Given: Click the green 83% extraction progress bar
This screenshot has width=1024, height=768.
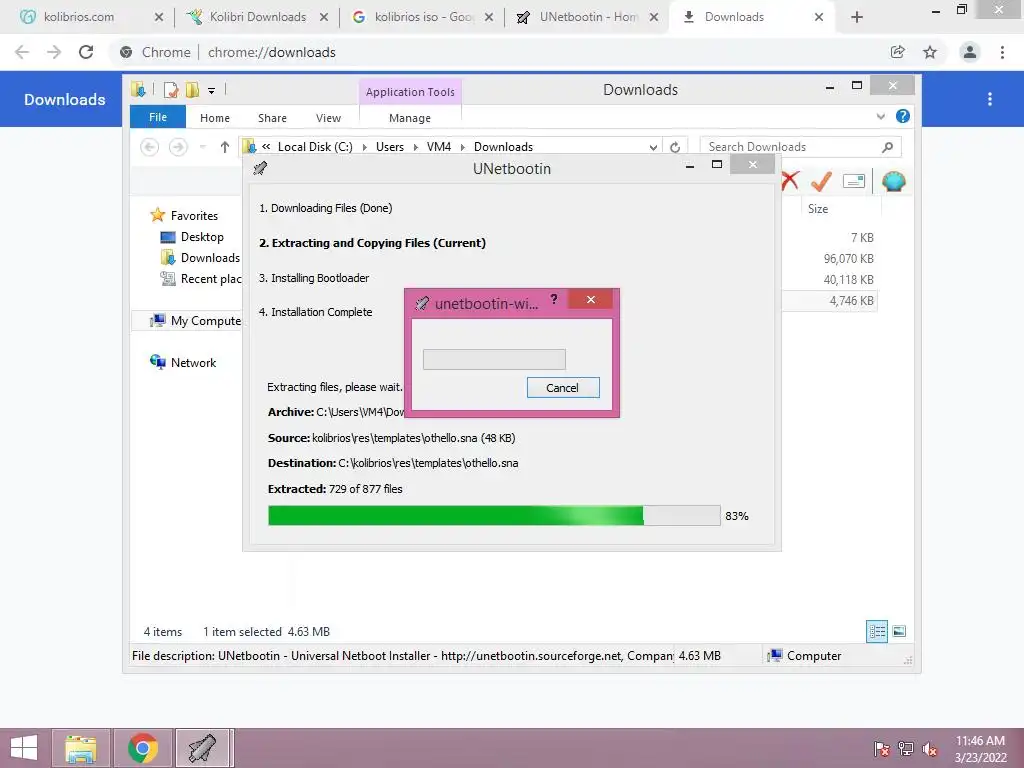Looking at the screenshot, I should pyautogui.click(x=494, y=515).
